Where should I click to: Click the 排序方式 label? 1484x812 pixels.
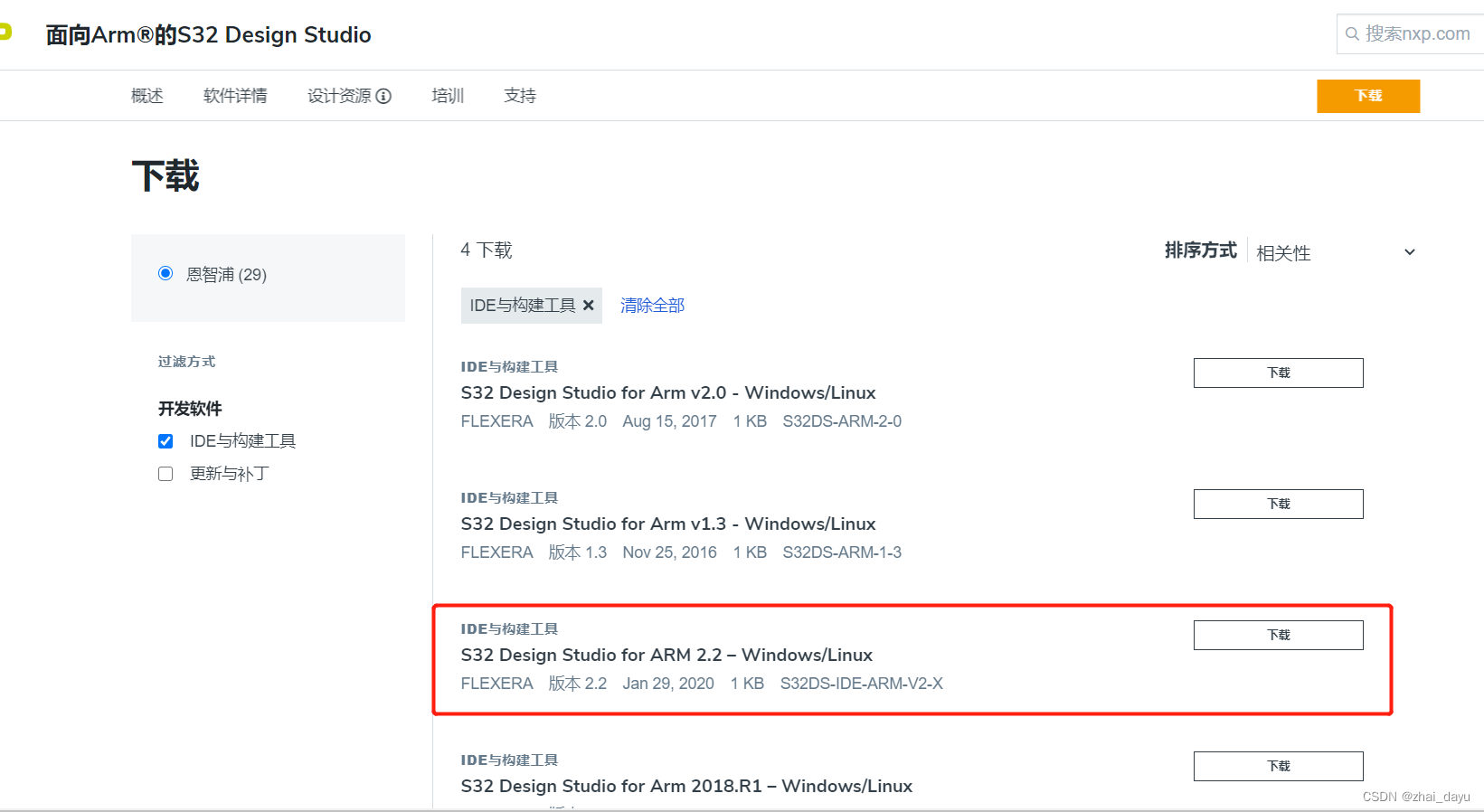click(x=1200, y=250)
